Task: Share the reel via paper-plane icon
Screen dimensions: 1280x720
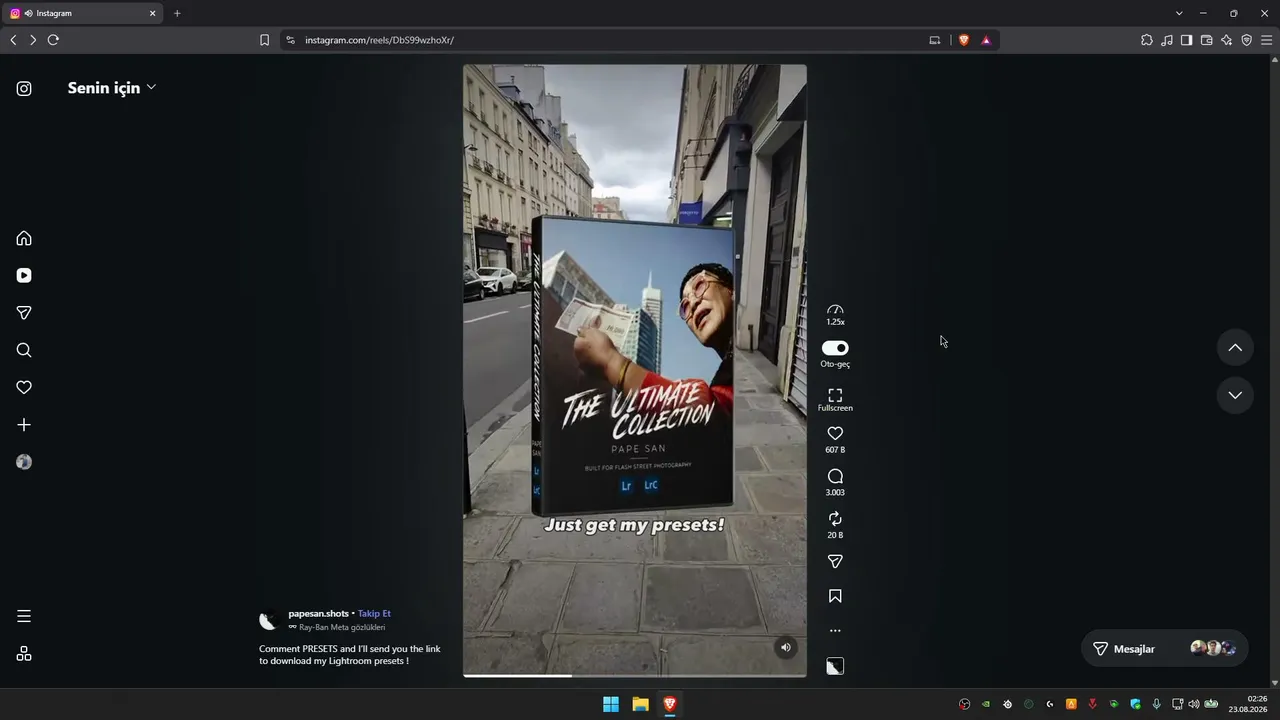Action: (835, 562)
